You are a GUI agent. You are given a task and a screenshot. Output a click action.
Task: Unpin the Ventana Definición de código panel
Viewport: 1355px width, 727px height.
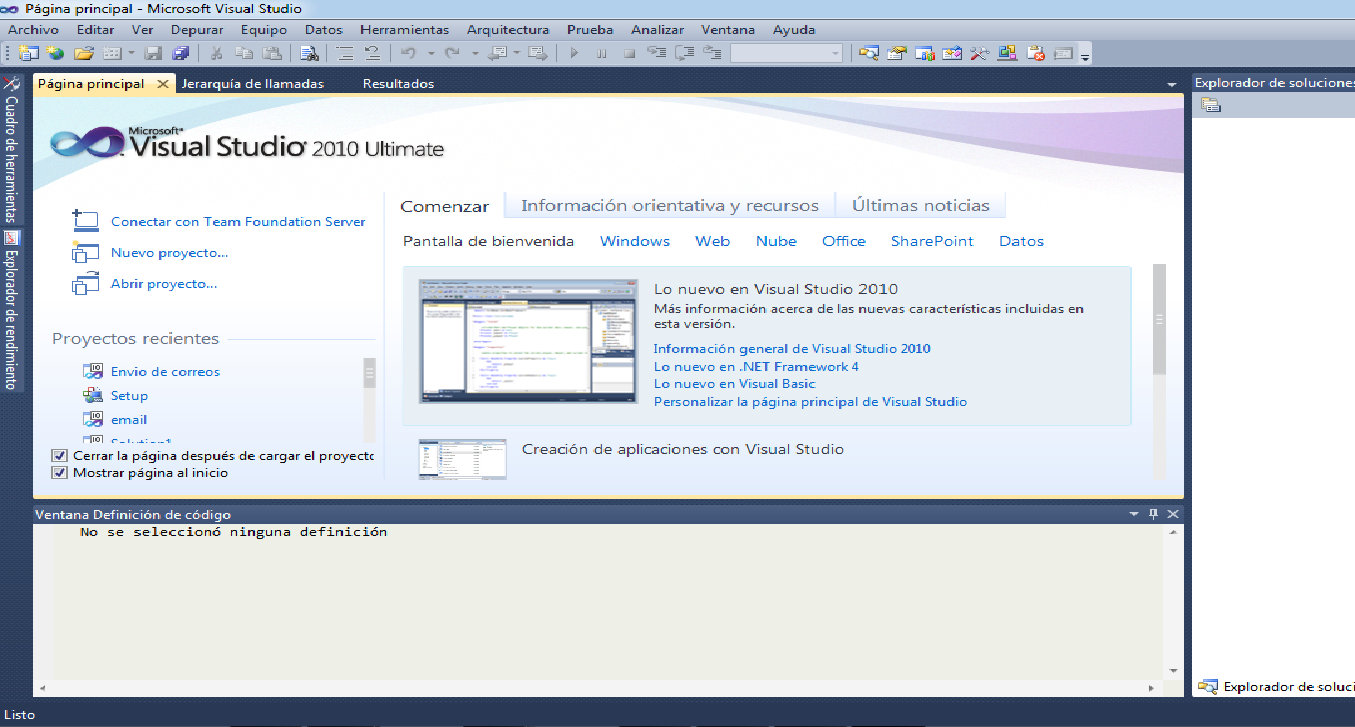pos(1153,513)
